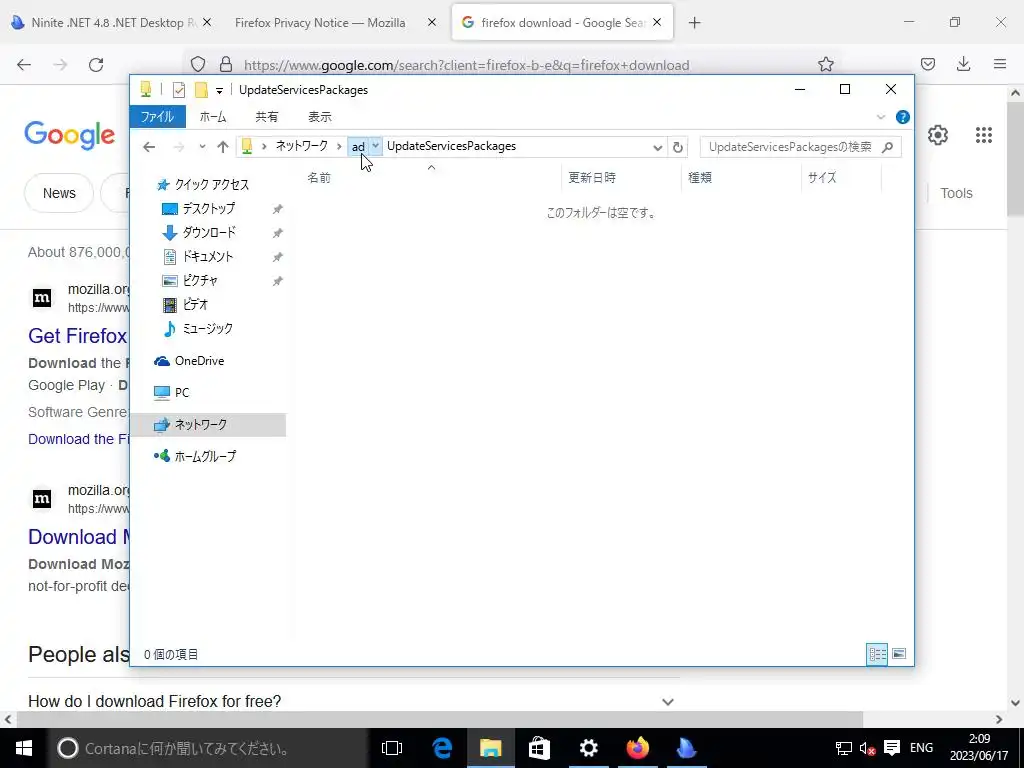Open Microsoft Store from the taskbar

[x=539, y=748]
